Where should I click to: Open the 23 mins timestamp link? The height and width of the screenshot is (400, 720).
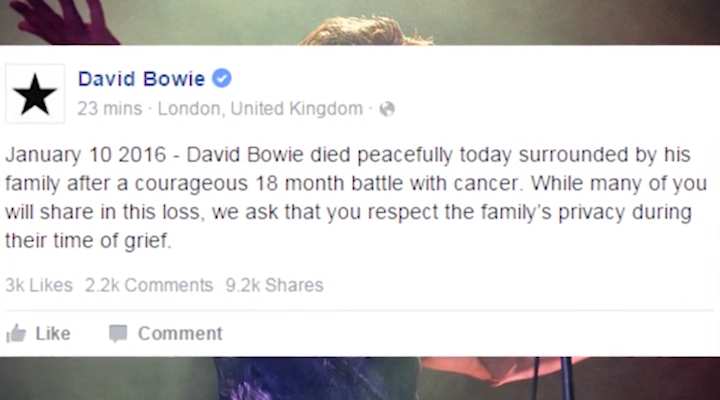click(x=110, y=109)
